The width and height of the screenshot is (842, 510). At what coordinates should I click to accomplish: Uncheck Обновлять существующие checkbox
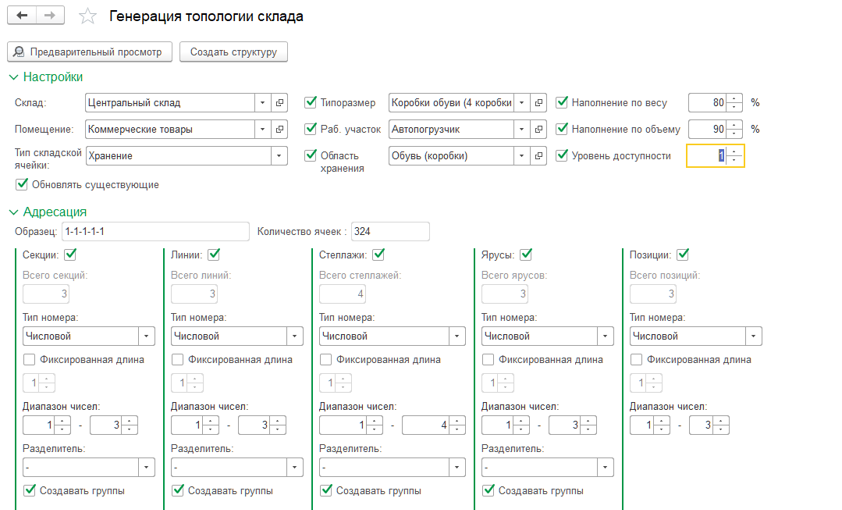click(x=22, y=184)
